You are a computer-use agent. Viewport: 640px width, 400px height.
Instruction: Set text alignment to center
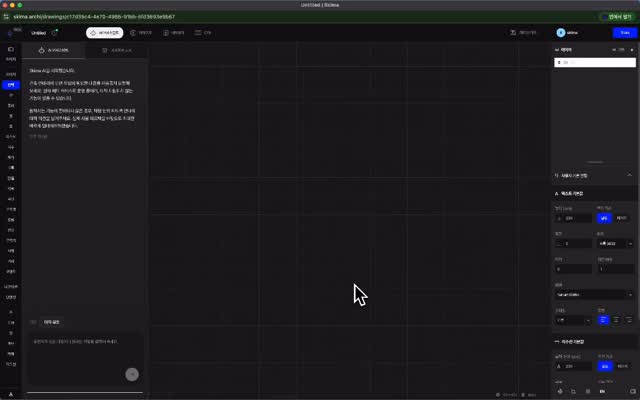tap(616, 320)
